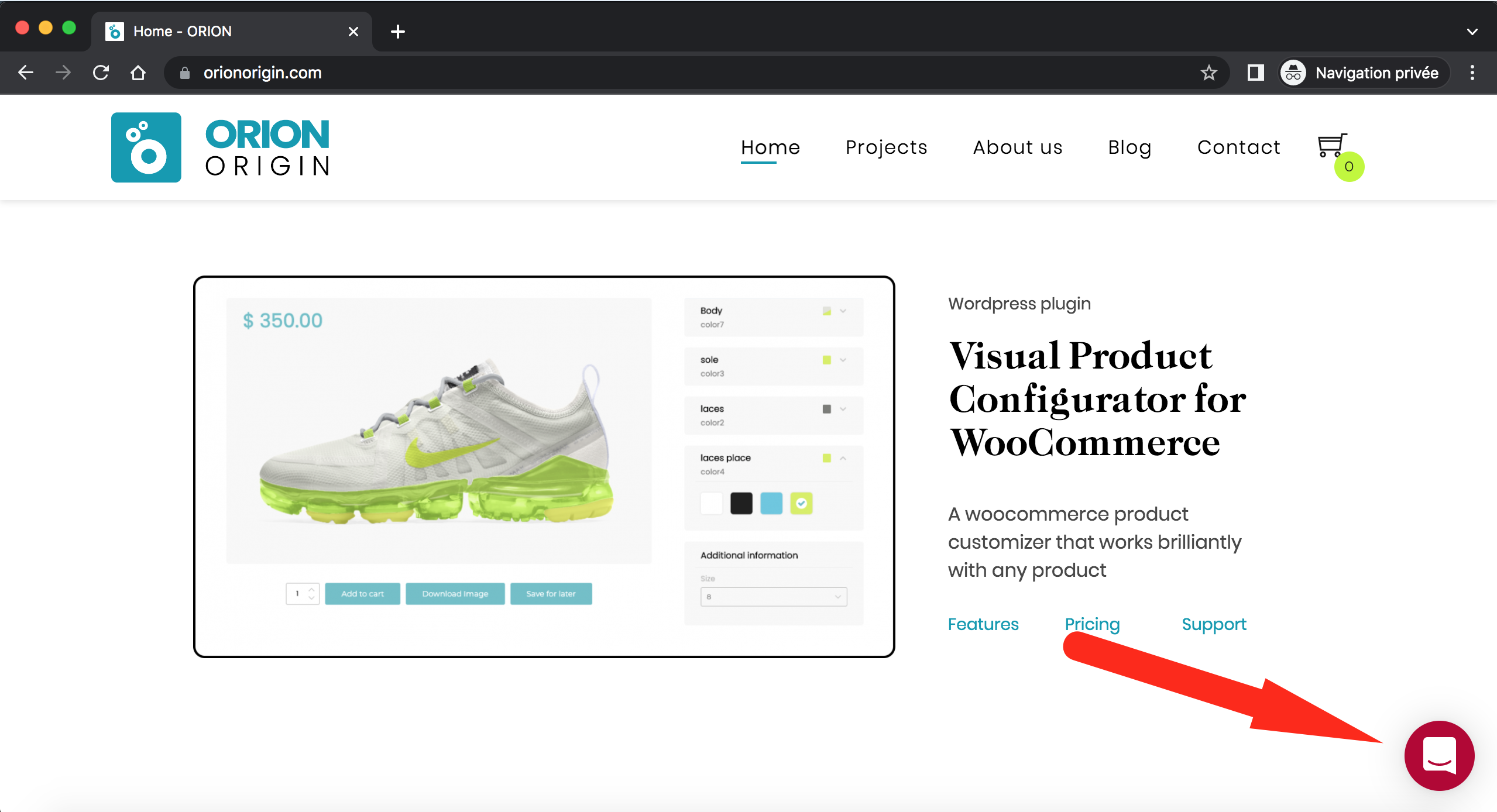Open the side panel icon

(x=1255, y=73)
